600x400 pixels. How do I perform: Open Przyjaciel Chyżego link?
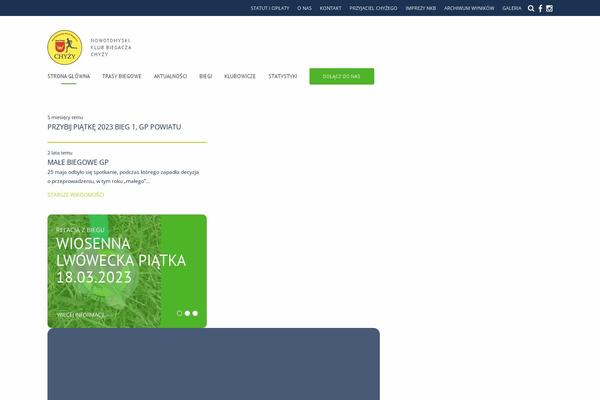pos(373,8)
